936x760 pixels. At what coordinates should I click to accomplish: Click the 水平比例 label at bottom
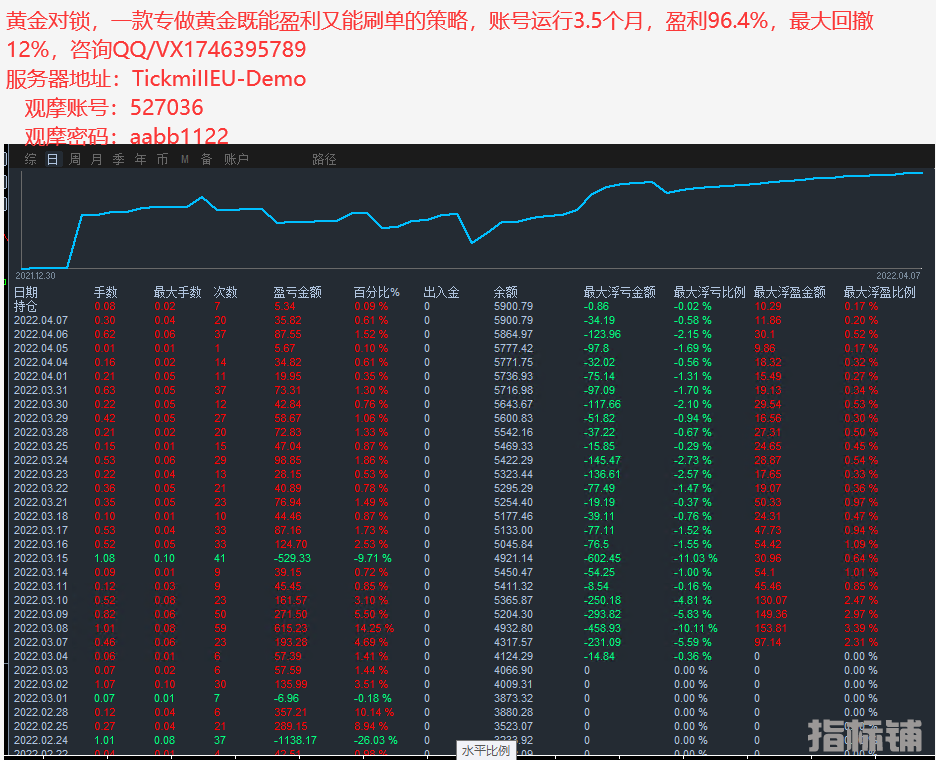(x=485, y=750)
